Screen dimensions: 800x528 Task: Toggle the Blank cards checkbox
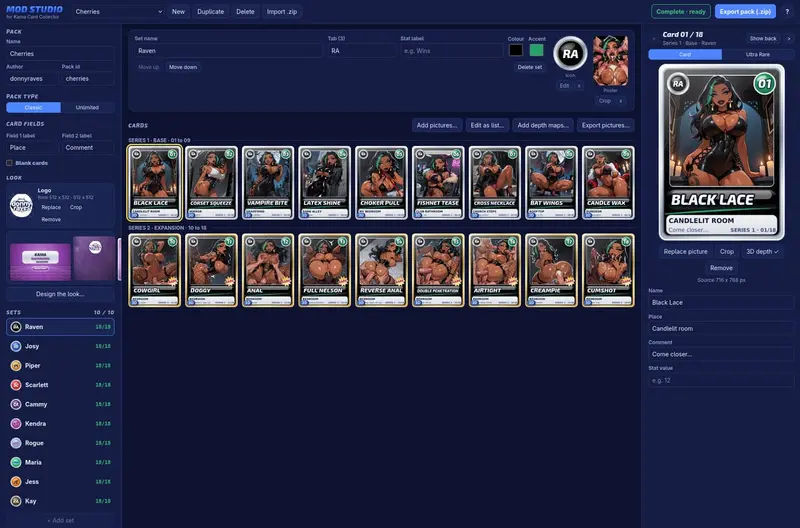pyautogui.click(x=9, y=163)
